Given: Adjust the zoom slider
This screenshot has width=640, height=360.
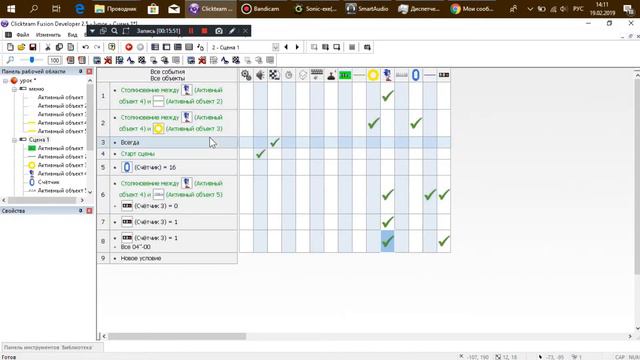Looking at the screenshot, I should point(32,60).
